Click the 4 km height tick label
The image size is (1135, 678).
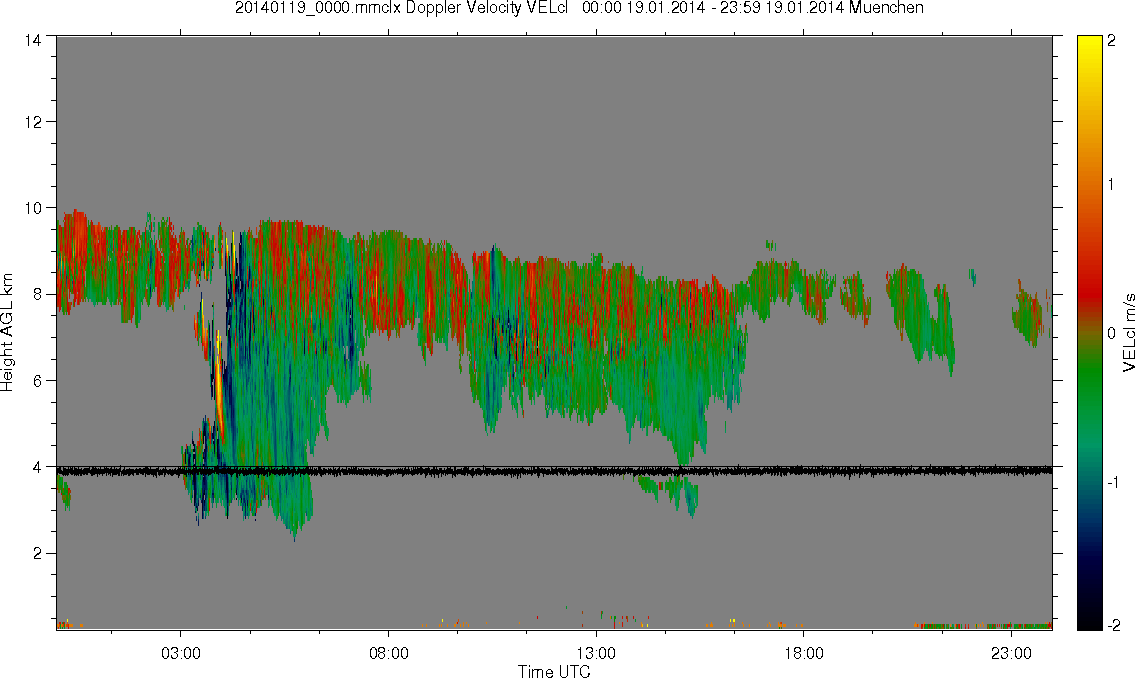tap(37, 467)
